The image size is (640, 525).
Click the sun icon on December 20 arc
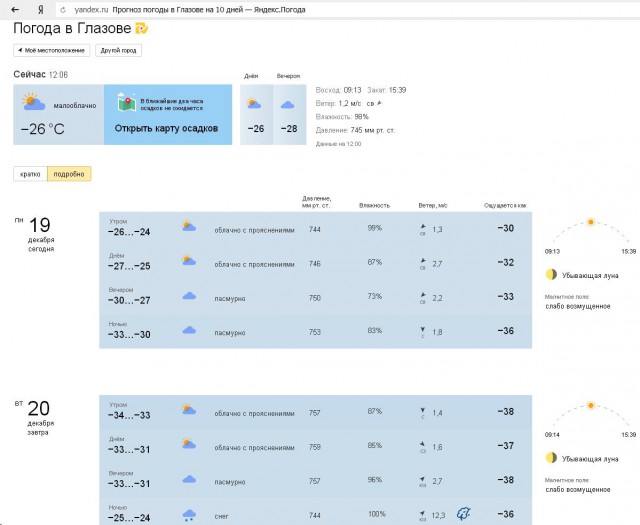pyautogui.click(x=590, y=405)
